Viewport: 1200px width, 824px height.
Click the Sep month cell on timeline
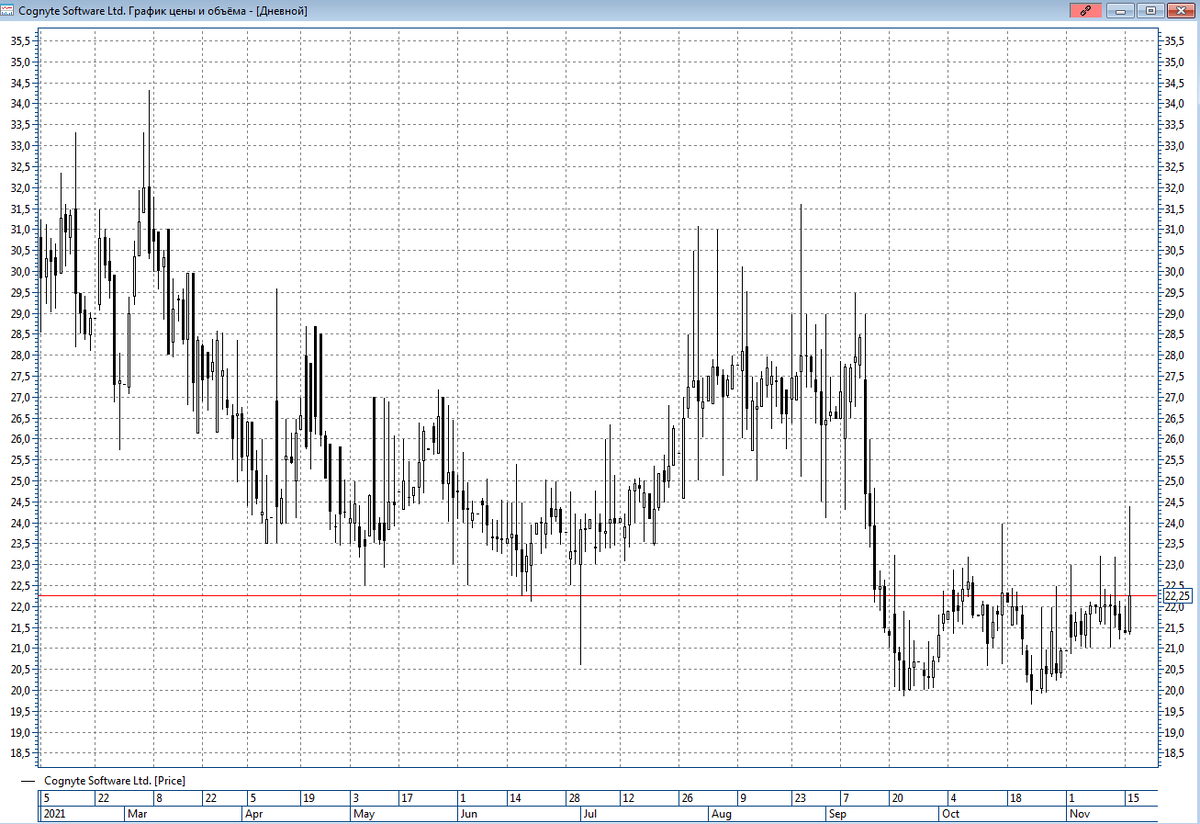click(x=882, y=814)
